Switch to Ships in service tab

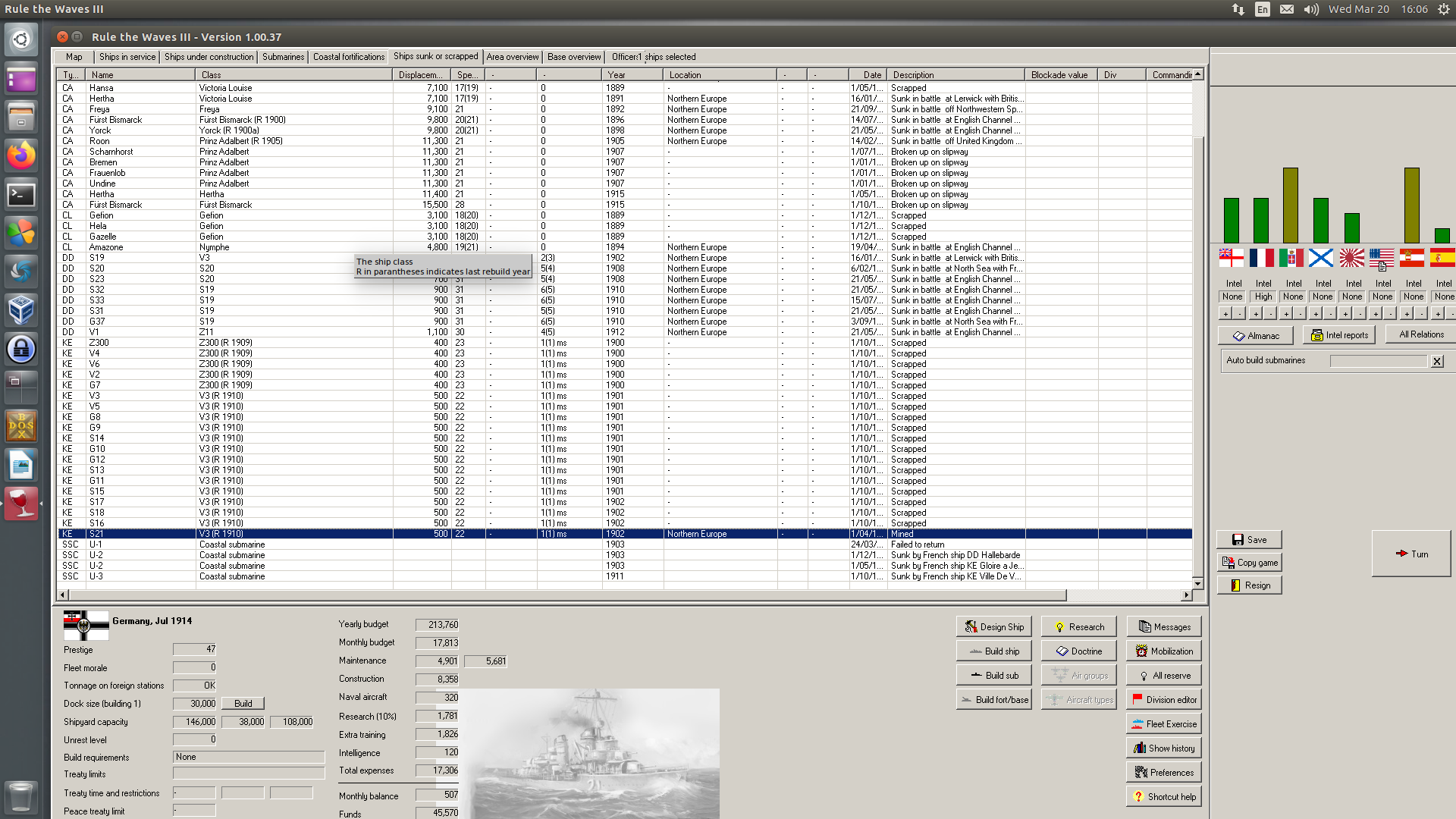(127, 57)
